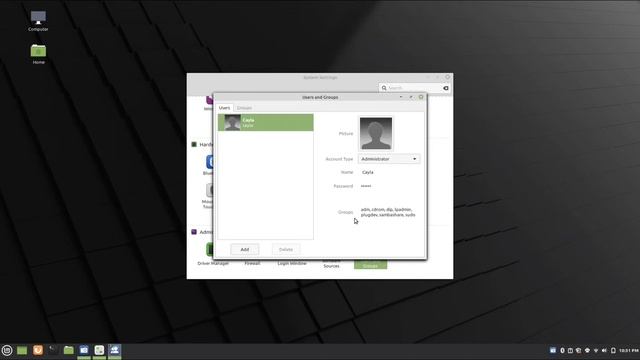Viewport: 640px width, 360px height.
Task: Close the Users and Groups dialog
Action: [x=421, y=97]
